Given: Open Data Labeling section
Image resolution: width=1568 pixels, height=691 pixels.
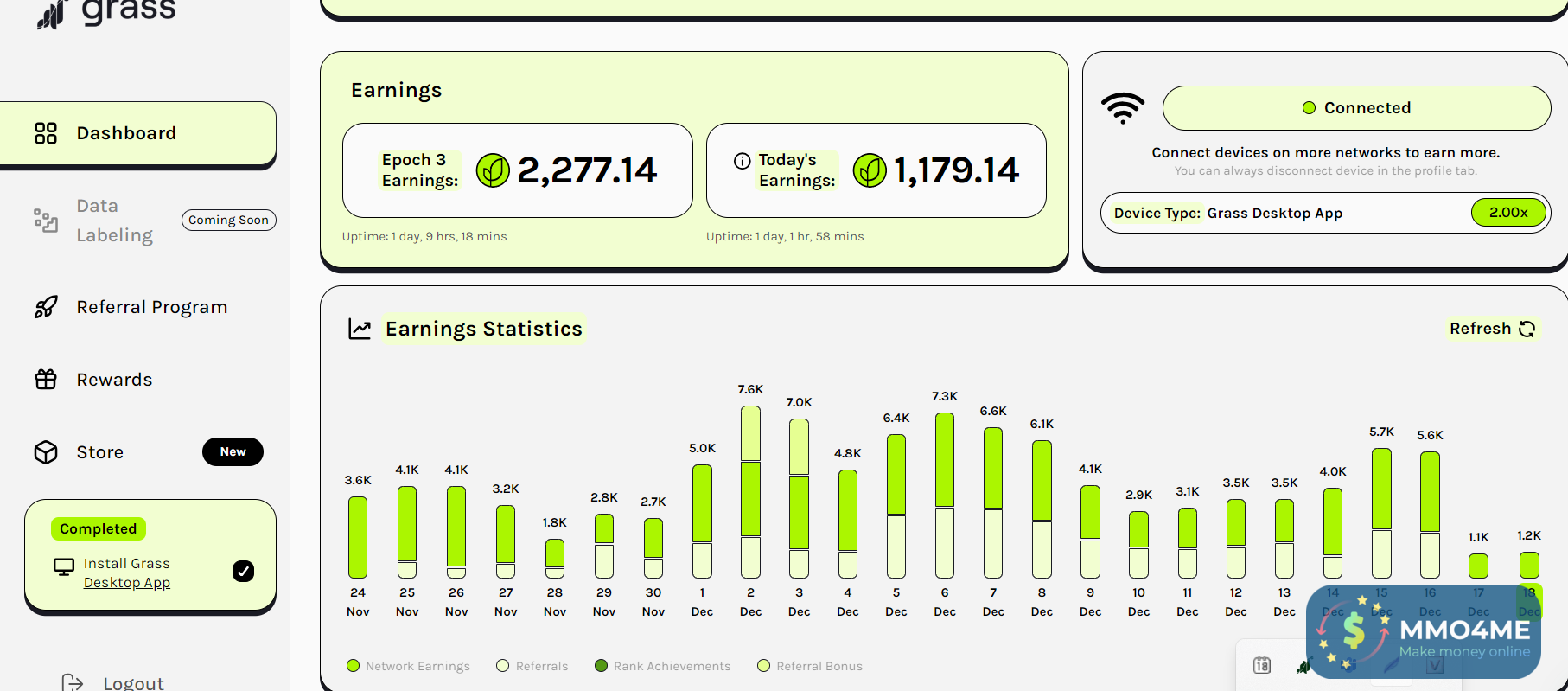Looking at the screenshot, I should [x=114, y=221].
